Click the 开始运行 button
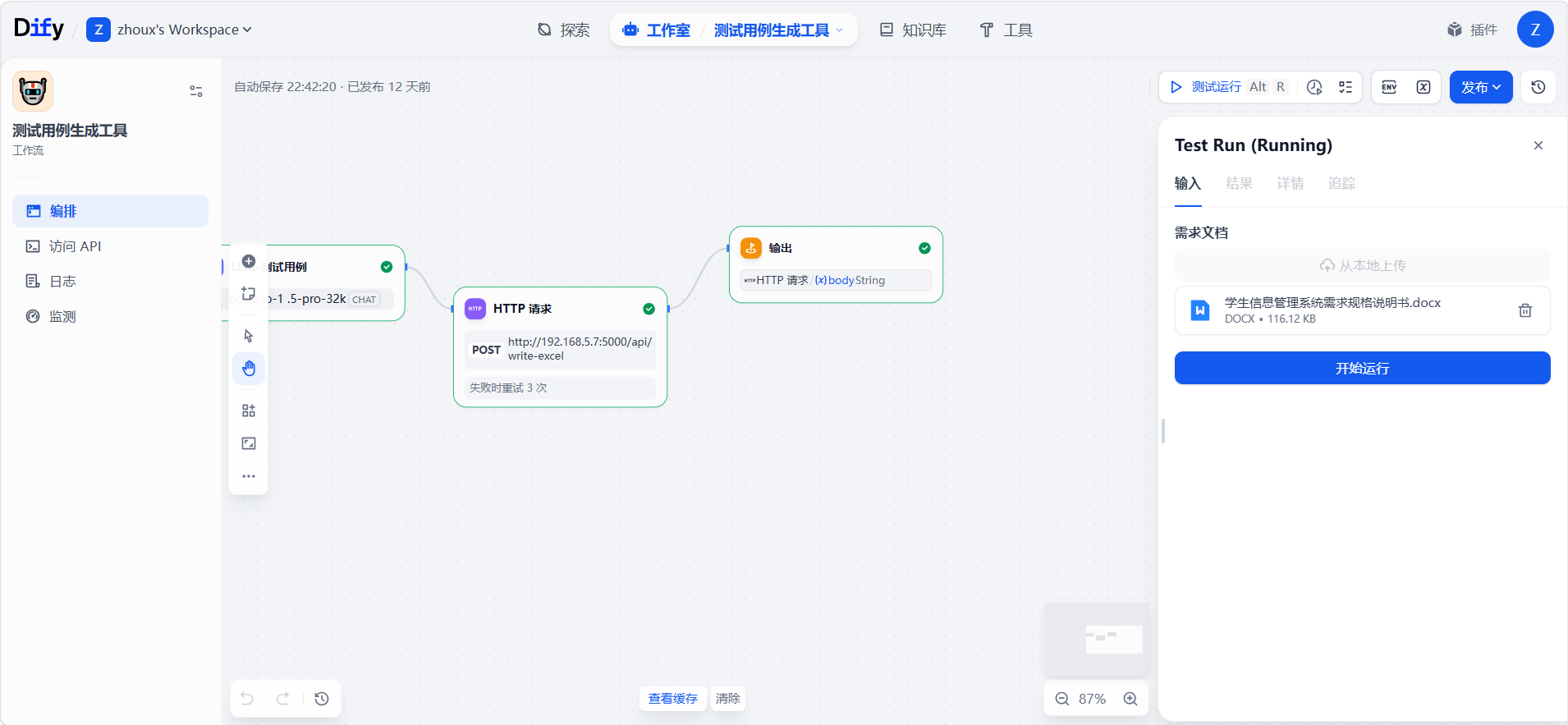The image size is (1568, 725). 1362,368
